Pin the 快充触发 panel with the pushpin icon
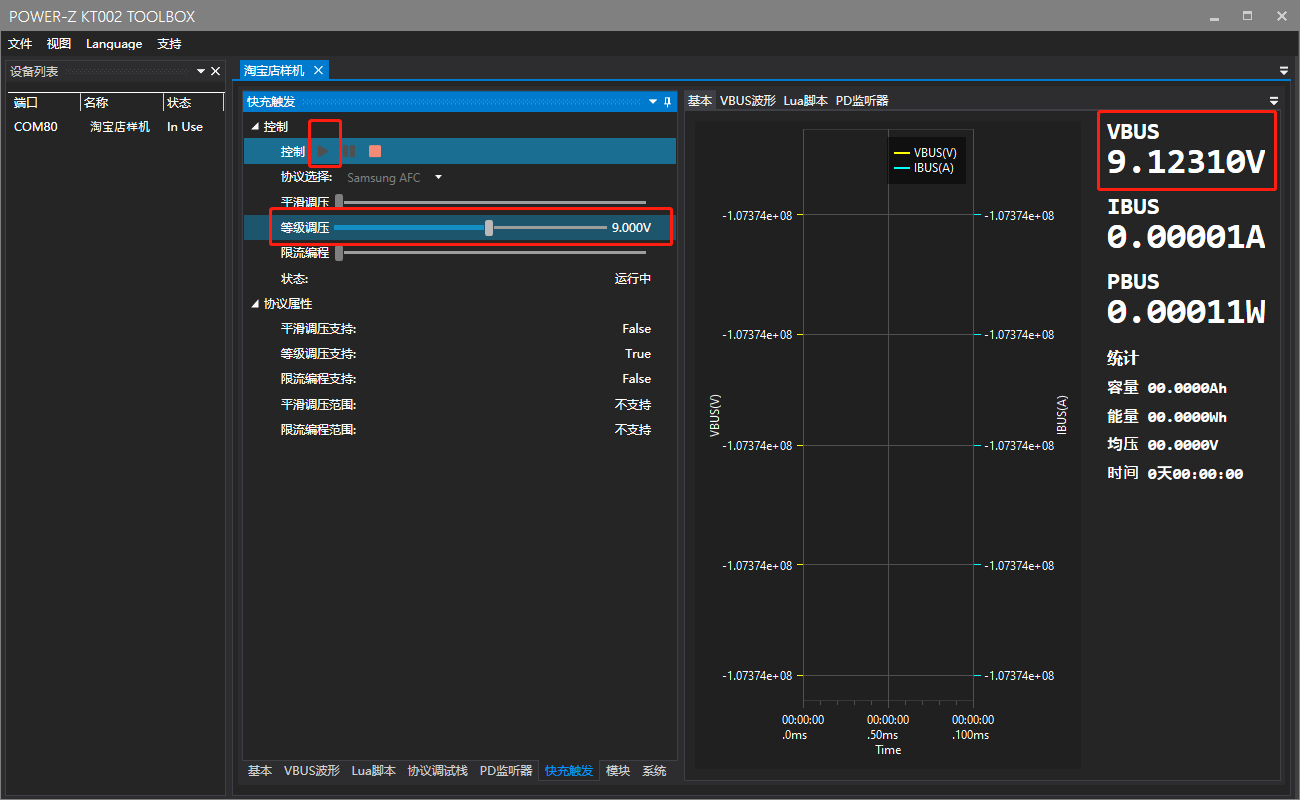1300x800 pixels. pyautogui.click(x=667, y=102)
